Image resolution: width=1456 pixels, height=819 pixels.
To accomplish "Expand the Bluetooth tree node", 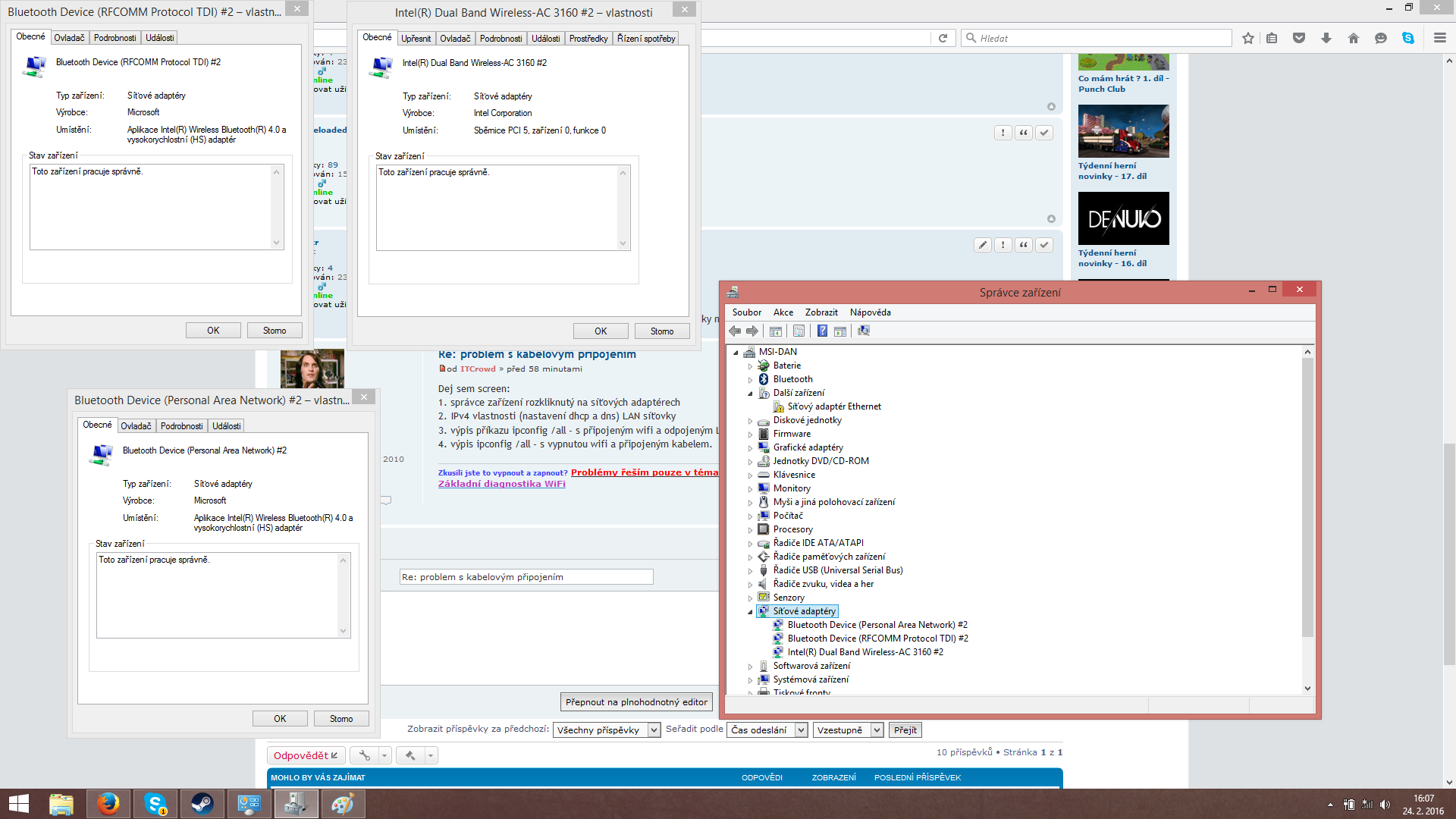I will click(751, 380).
